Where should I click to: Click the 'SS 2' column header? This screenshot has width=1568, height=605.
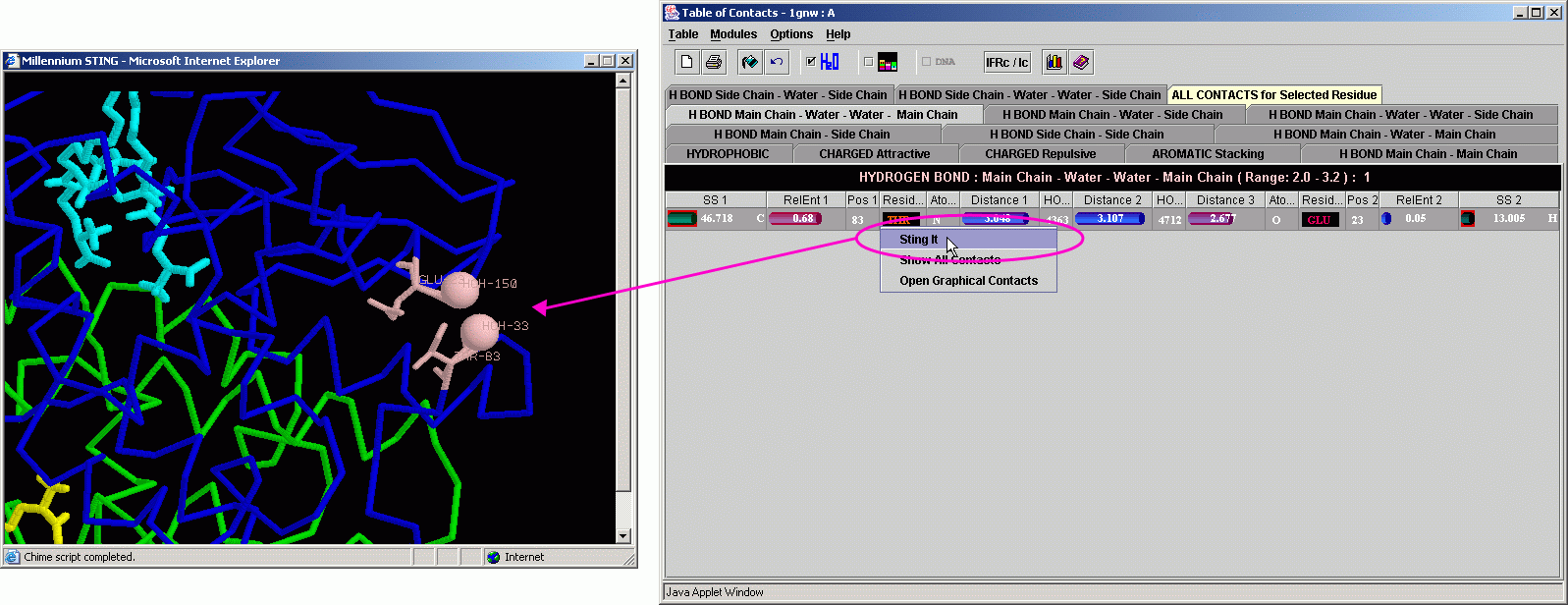1509,200
